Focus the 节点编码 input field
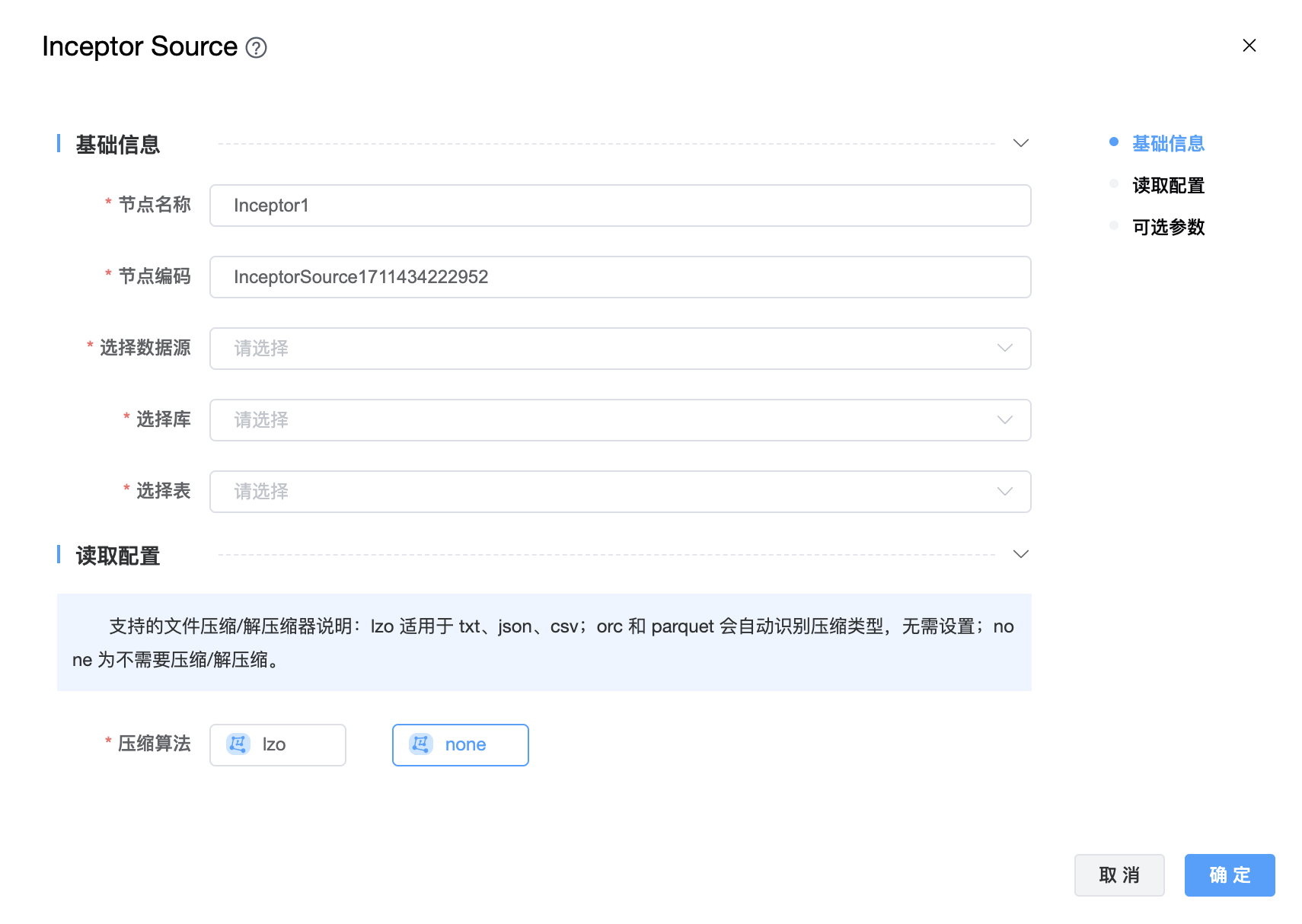 pyautogui.click(x=620, y=277)
